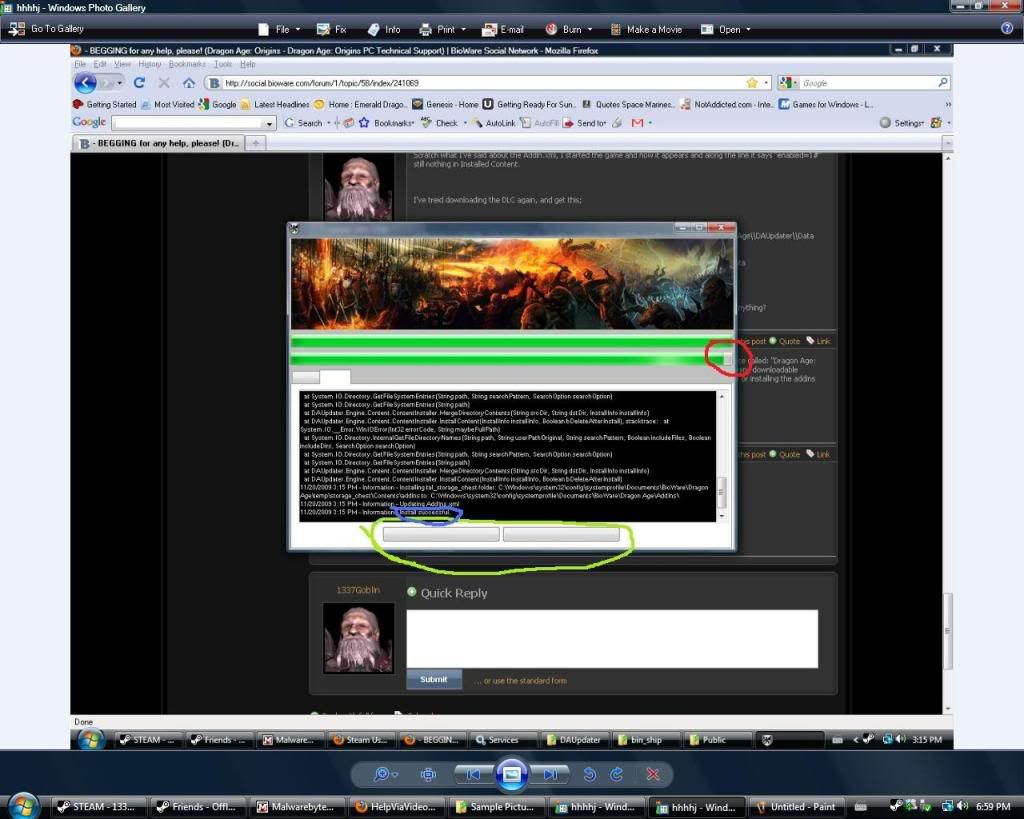Open the Windows Start menu

[22, 805]
